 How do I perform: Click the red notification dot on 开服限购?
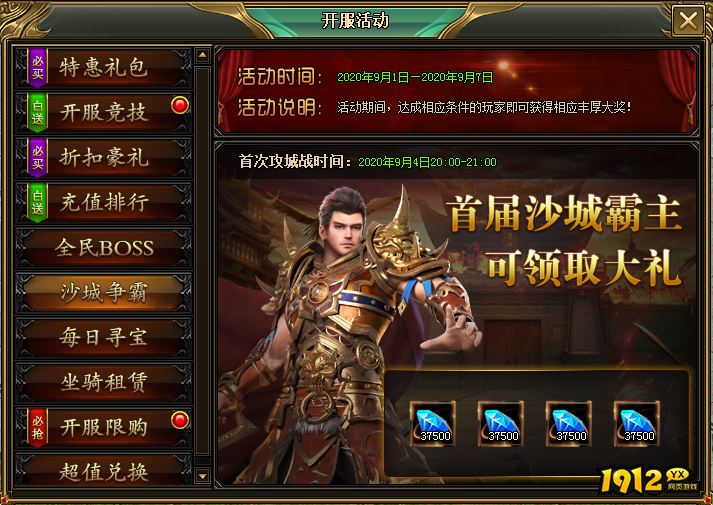tap(180, 420)
